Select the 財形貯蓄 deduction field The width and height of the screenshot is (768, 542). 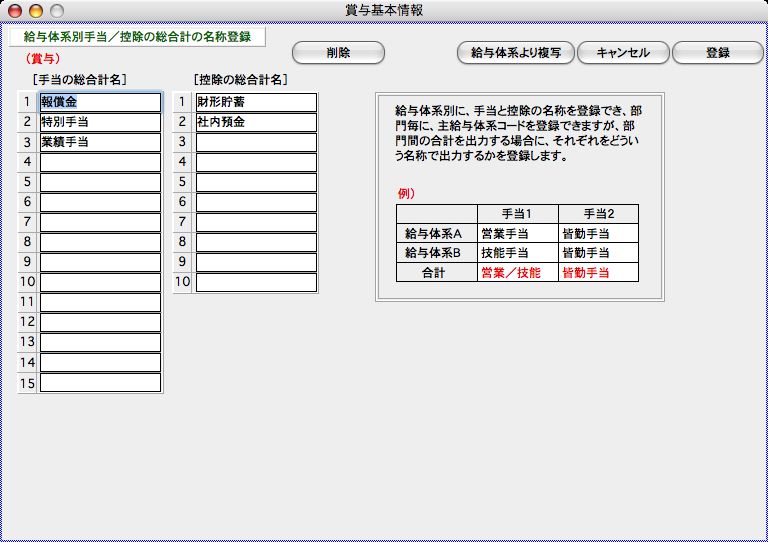click(256, 102)
